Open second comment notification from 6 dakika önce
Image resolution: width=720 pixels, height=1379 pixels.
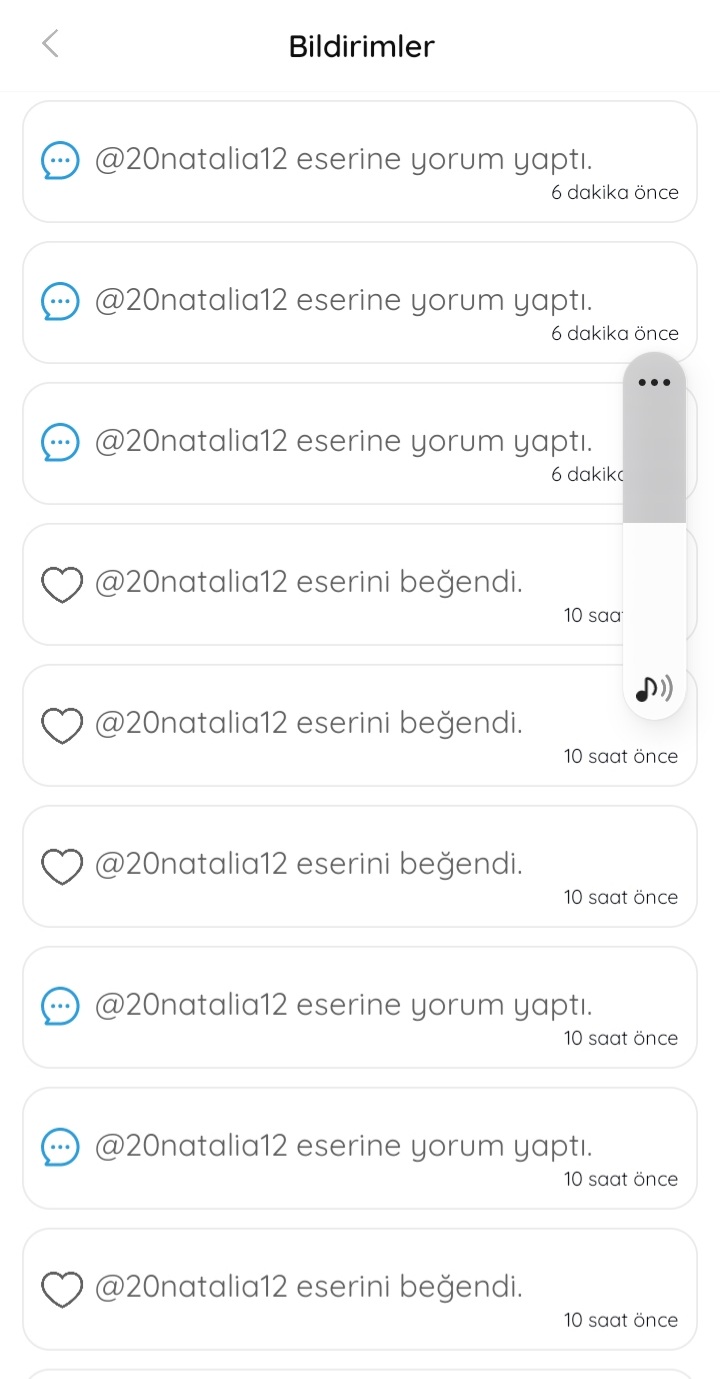coord(360,302)
